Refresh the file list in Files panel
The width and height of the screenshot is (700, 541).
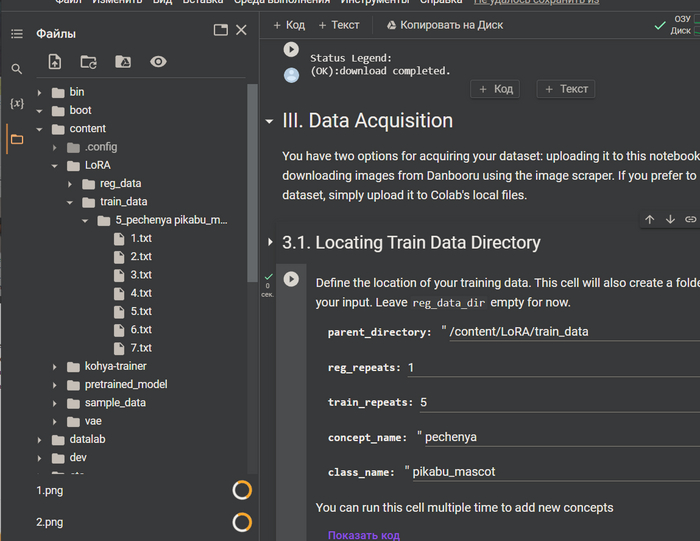[x=89, y=62]
